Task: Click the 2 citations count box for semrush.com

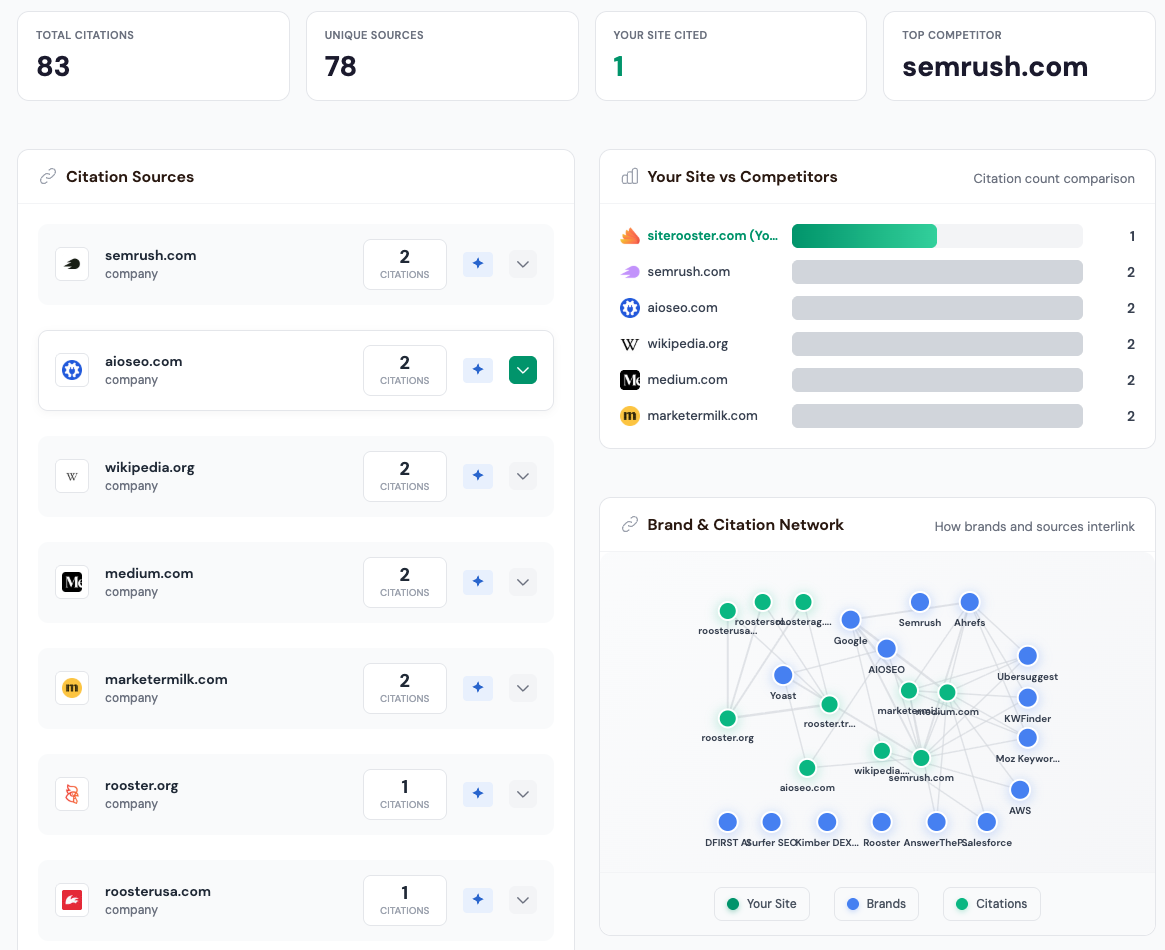Action: tap(405, 264)
